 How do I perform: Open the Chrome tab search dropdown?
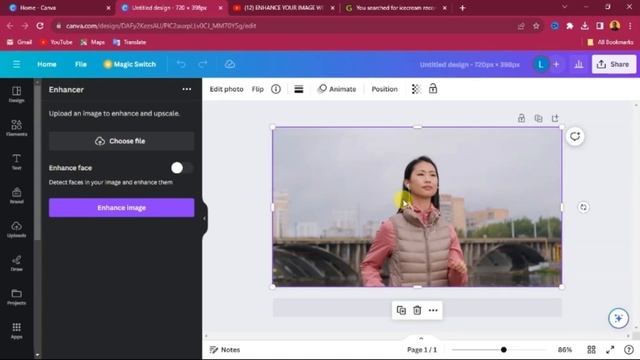(x=564, y=7)
